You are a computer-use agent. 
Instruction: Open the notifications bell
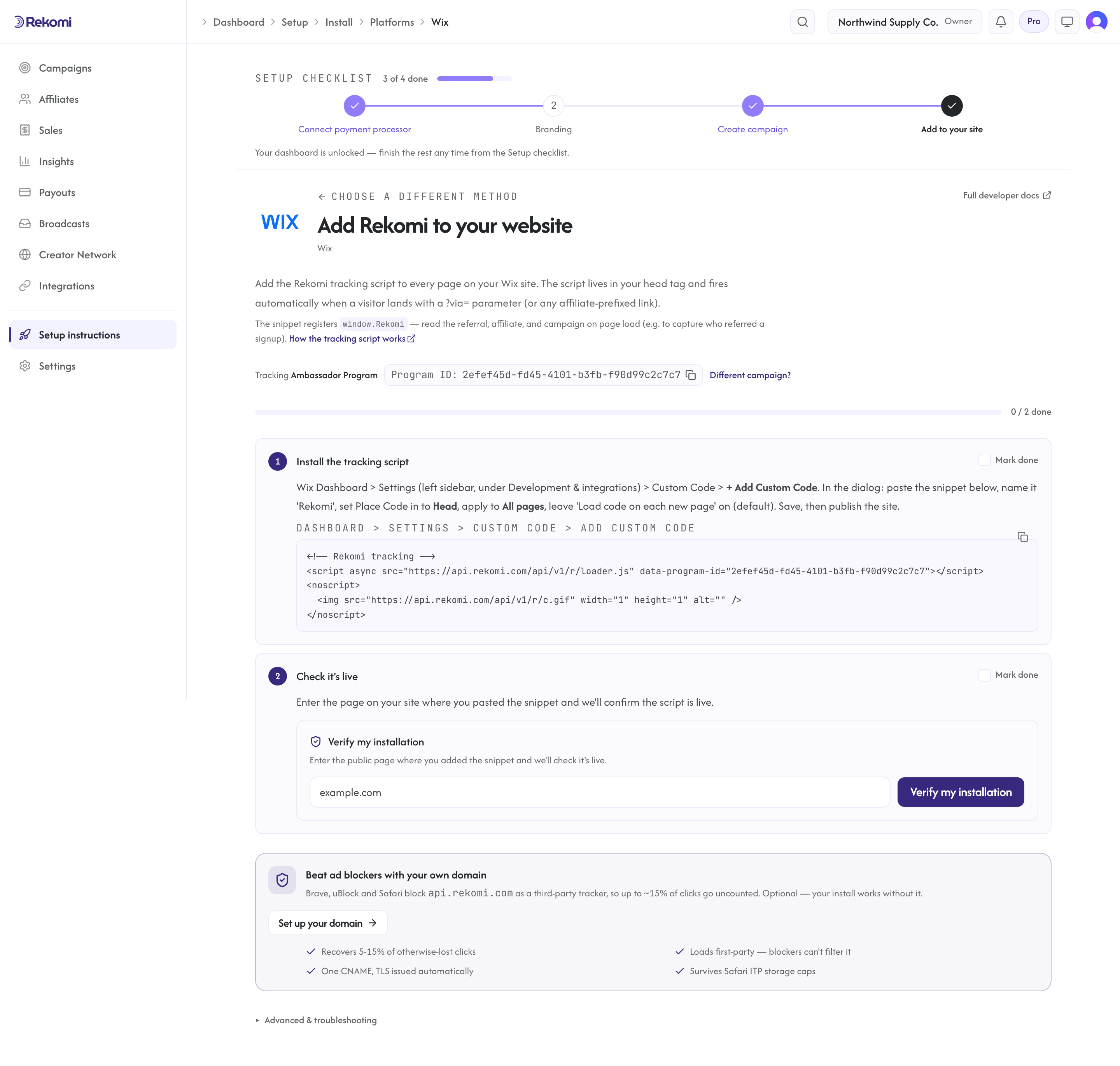(x=1000, y=22)
